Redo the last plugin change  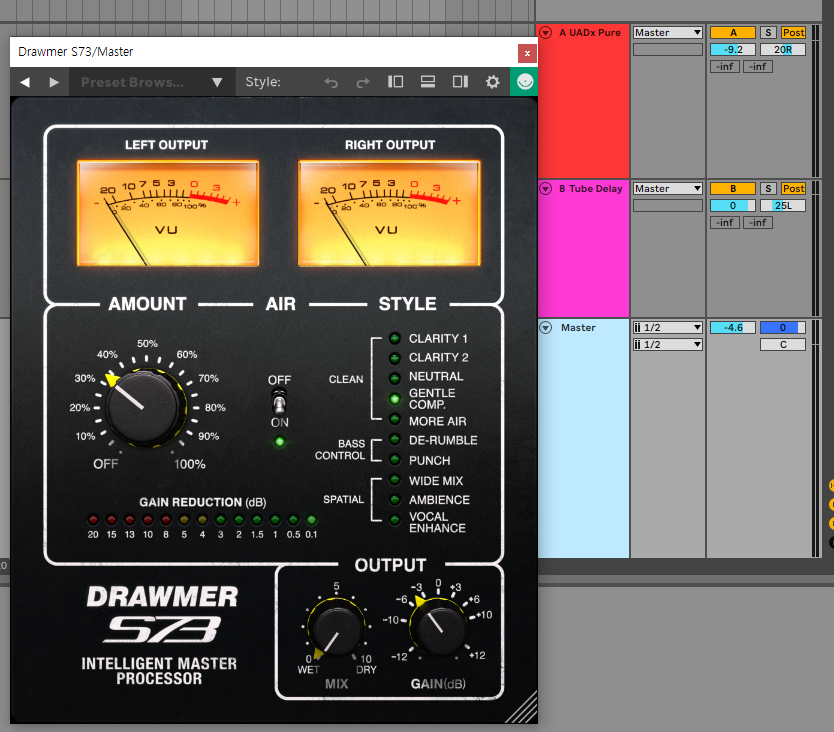[363, 82]
